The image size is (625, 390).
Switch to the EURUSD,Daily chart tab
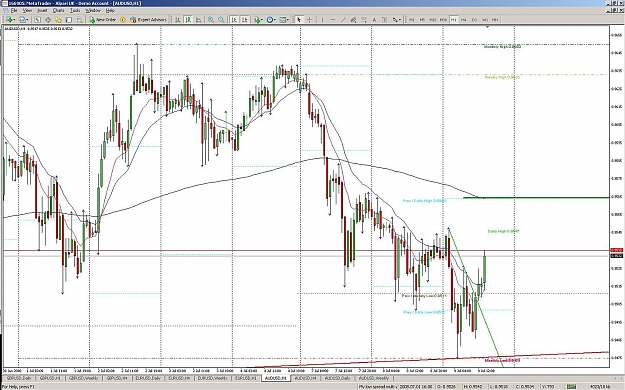pyautogui.click(x=149, y=378)
